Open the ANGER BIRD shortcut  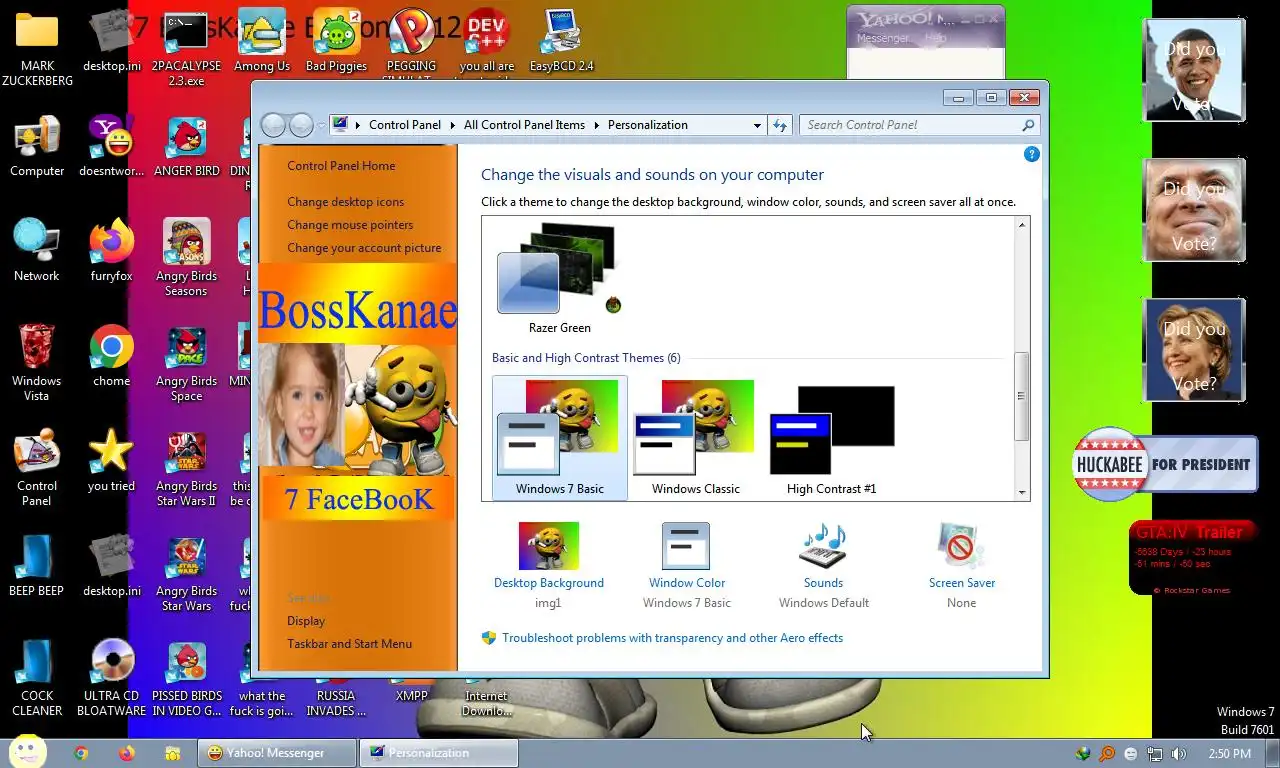[187, 147]
